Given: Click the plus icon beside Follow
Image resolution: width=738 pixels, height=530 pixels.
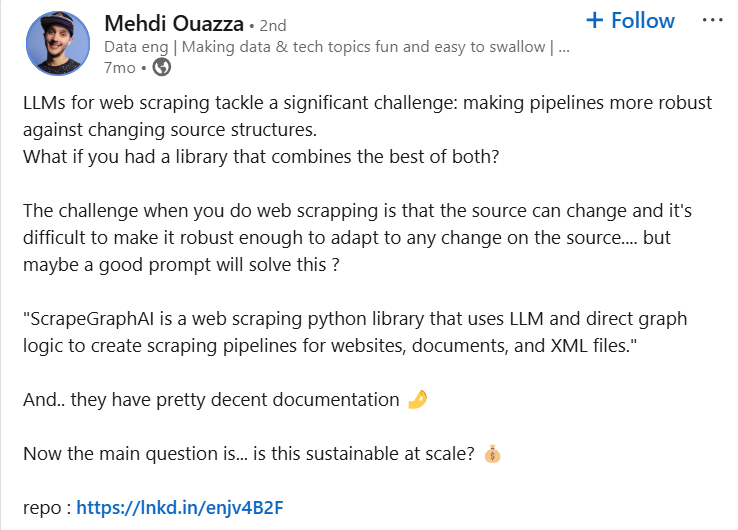Looking at the screenshot, I should tap(595, 20).
